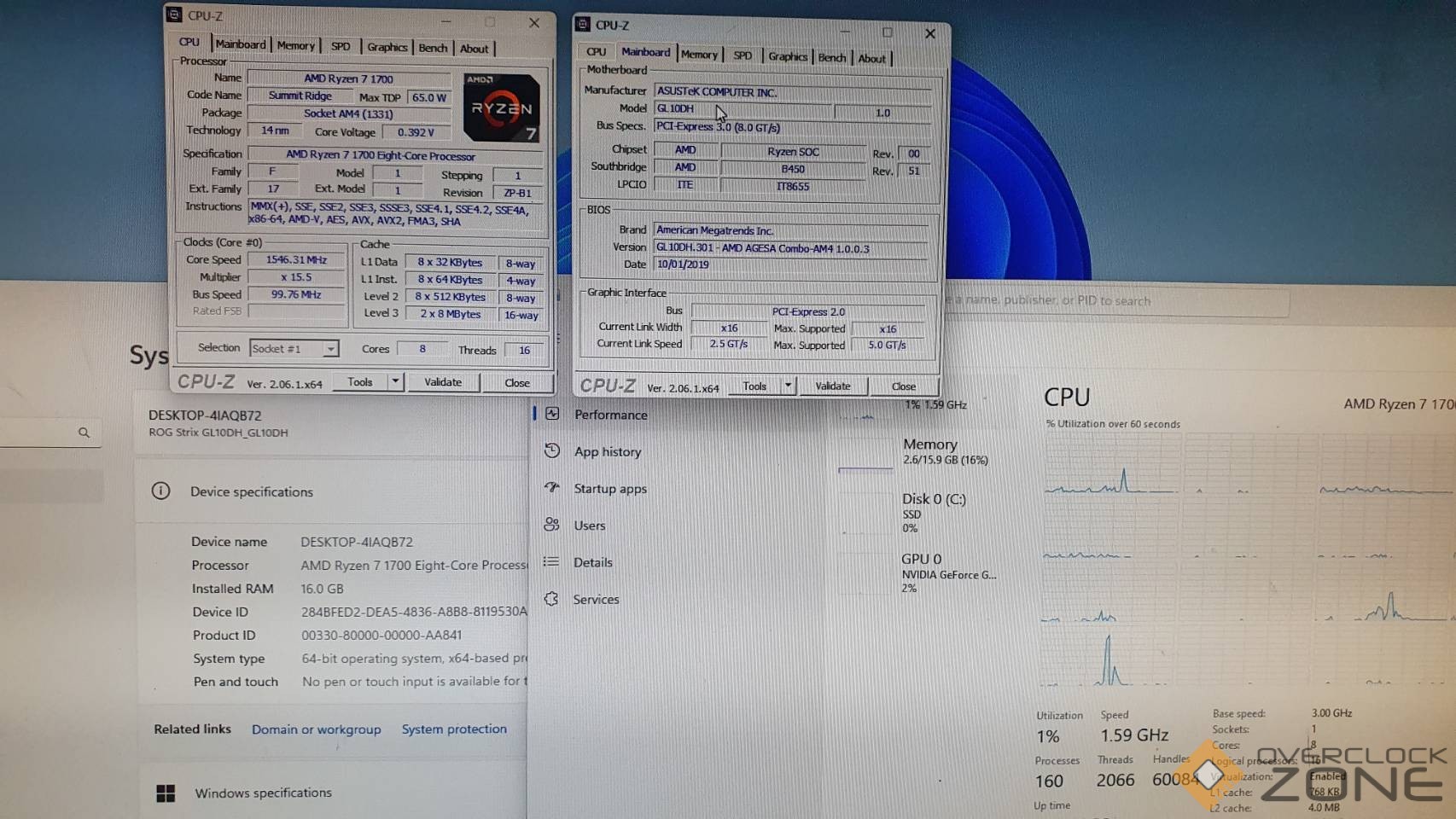Open Bench tab in CPU-Z processor window

coord(433,48)
